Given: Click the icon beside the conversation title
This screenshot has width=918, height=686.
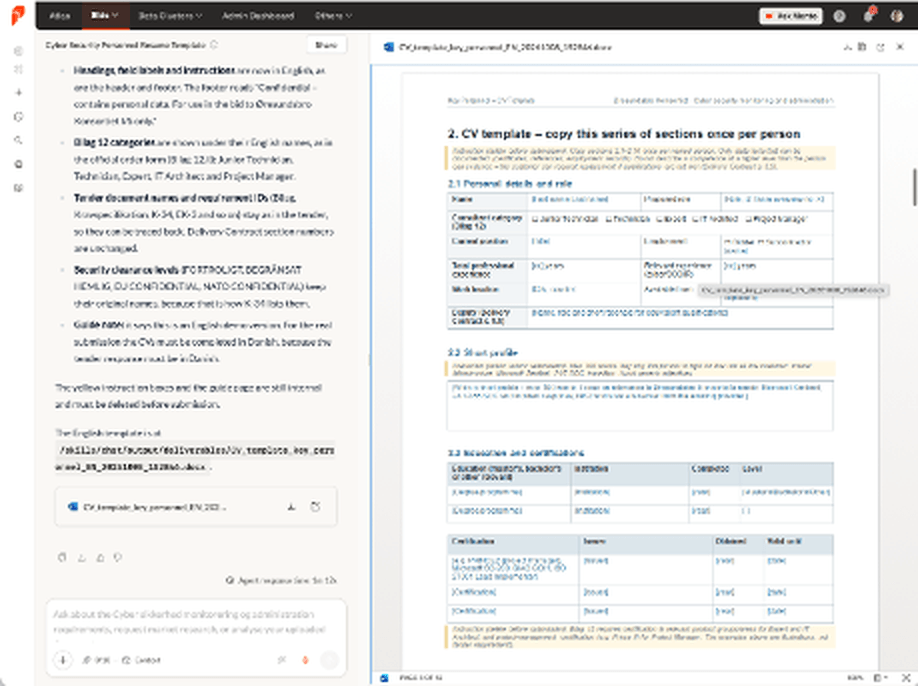Looking at the screenshot, I should [214, 45].
